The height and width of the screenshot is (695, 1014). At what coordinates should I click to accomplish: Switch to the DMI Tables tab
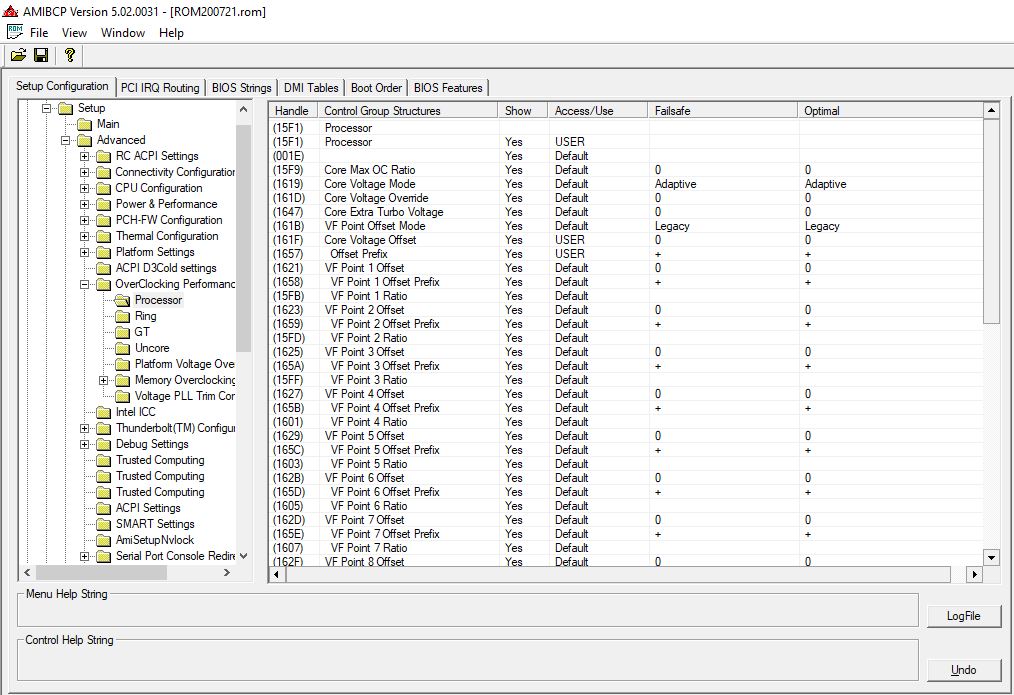(x=311, y=88)
